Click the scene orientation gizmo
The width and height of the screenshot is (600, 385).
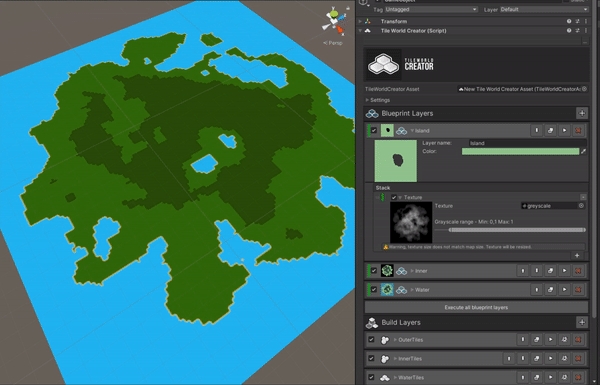pyautogui.click(x=334, y=20)
